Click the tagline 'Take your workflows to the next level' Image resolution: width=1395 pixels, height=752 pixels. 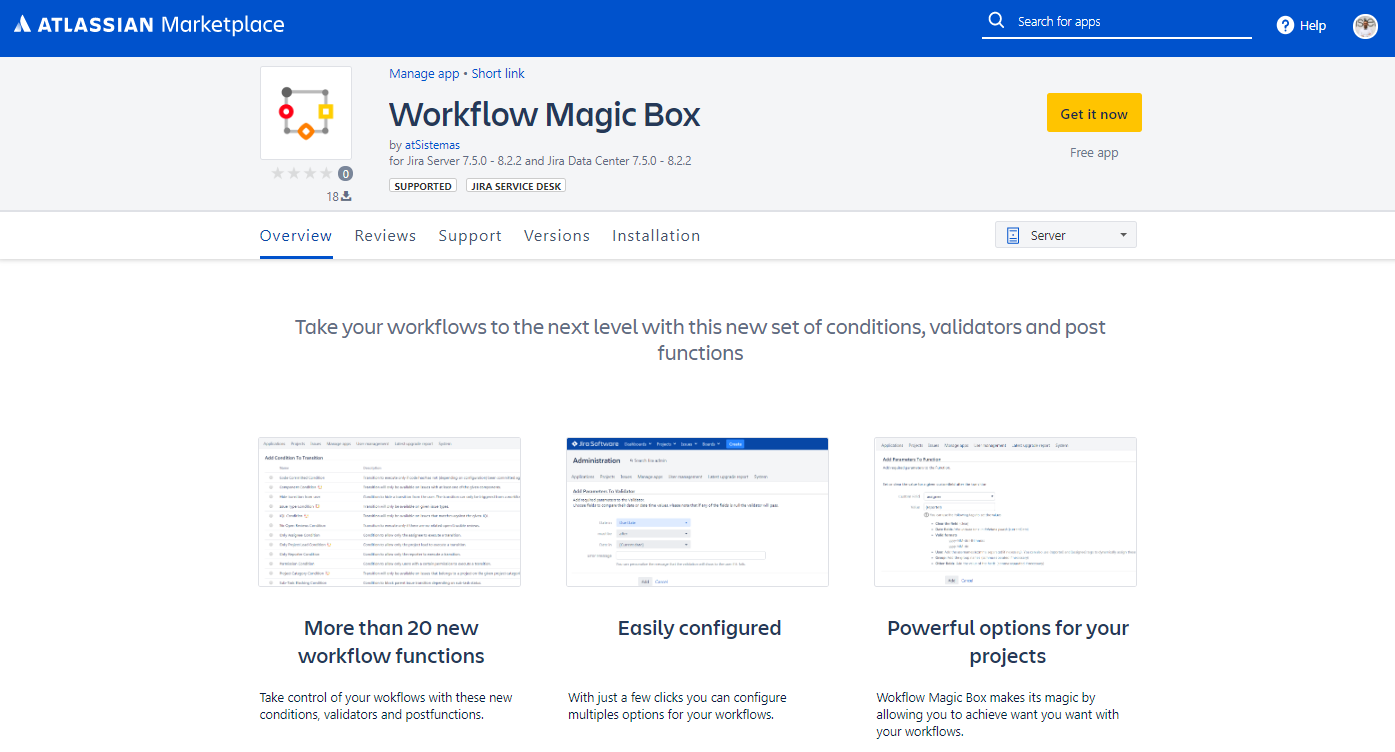(700, 340)
